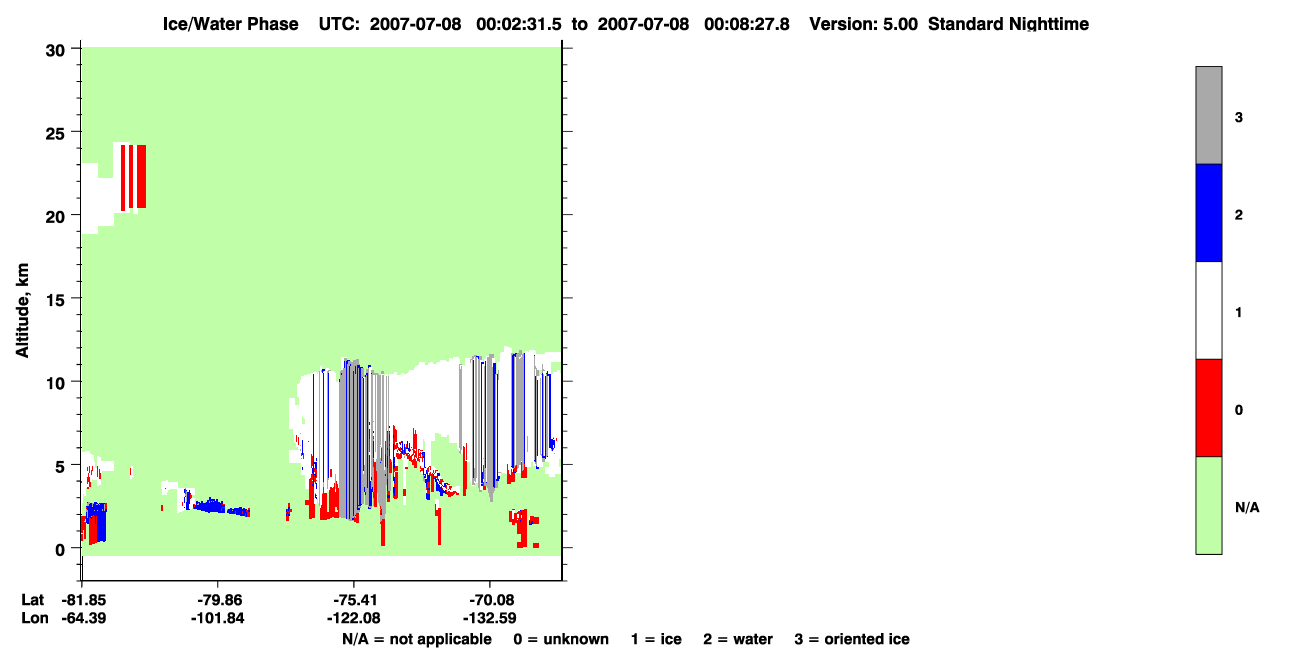
Task: Click the y-axis tick label 25
Action: tap(58, 132)
